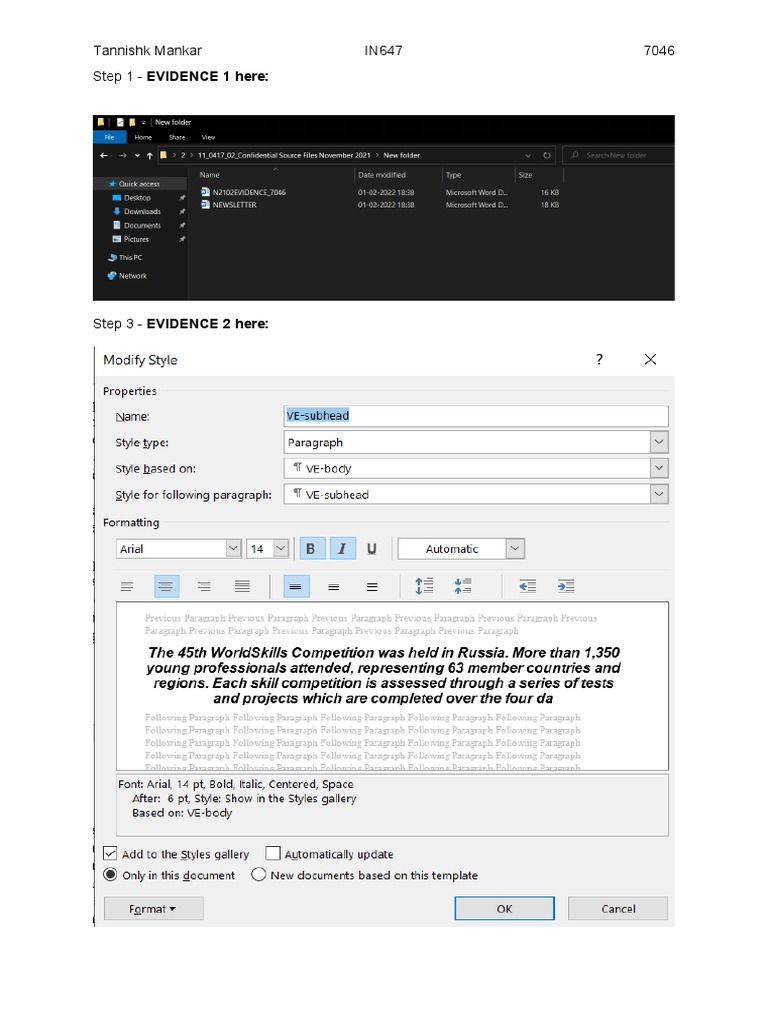The height and width of the screenshot is (1024, 768).
Task: Open Style based on dropdown
Action: (659, 468)
